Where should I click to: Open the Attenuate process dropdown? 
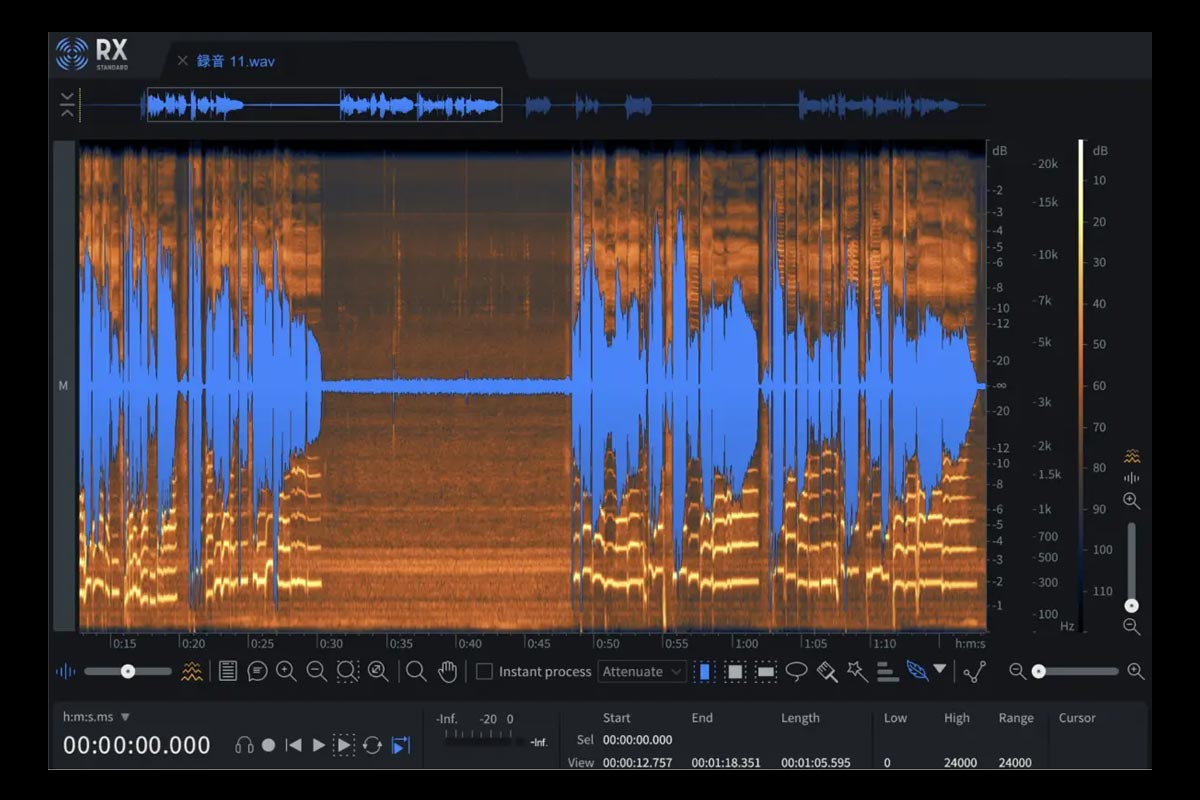point(641,672)
